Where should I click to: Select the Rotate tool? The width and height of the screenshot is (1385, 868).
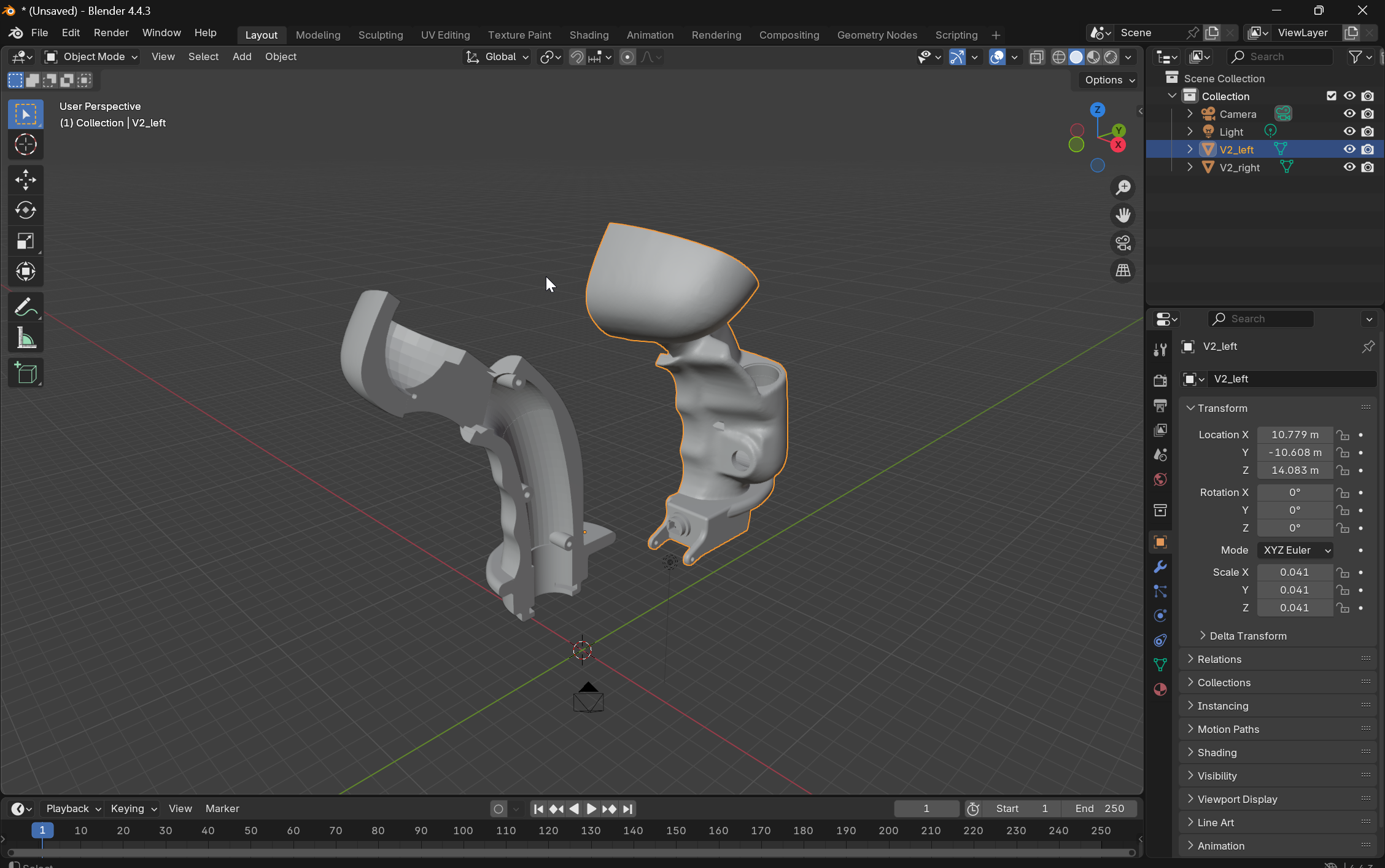pos(25,211)
